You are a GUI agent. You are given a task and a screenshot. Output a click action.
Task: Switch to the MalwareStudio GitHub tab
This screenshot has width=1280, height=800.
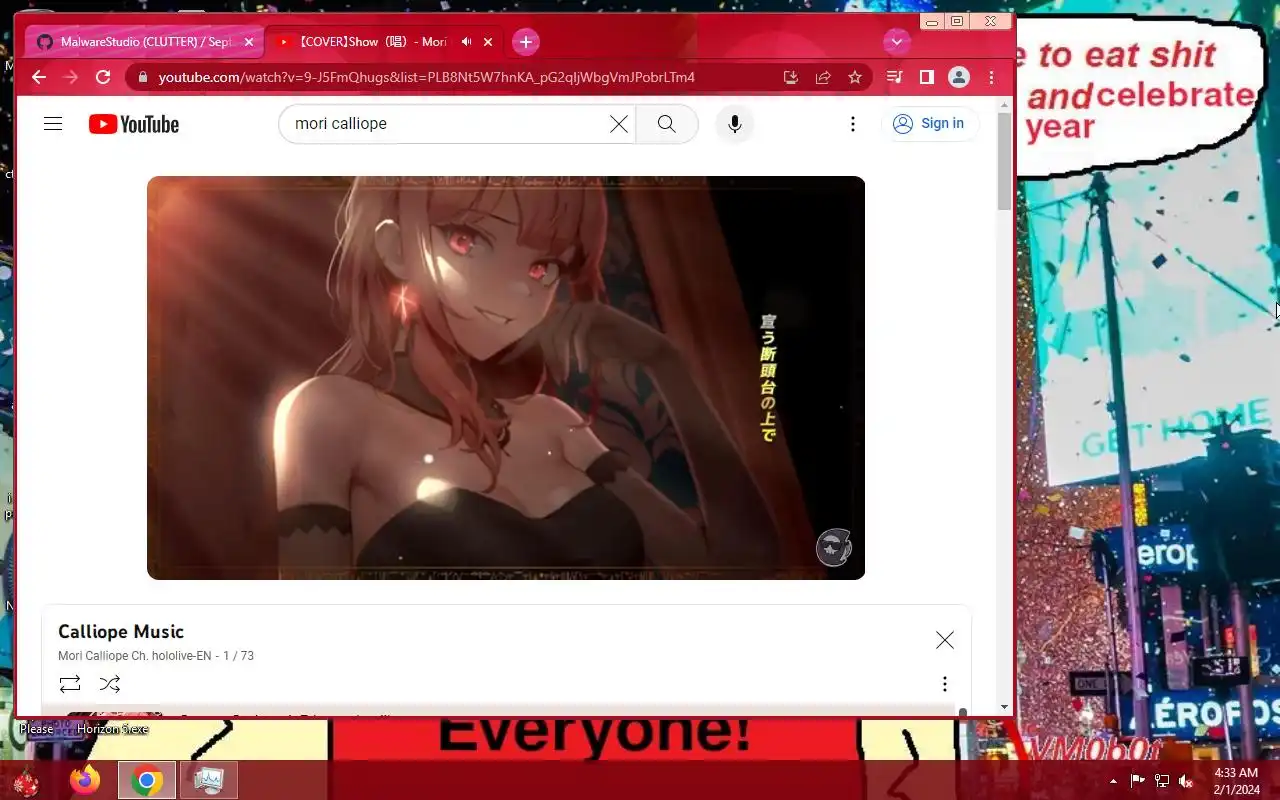pyautogui.click(x=145, y=42)
